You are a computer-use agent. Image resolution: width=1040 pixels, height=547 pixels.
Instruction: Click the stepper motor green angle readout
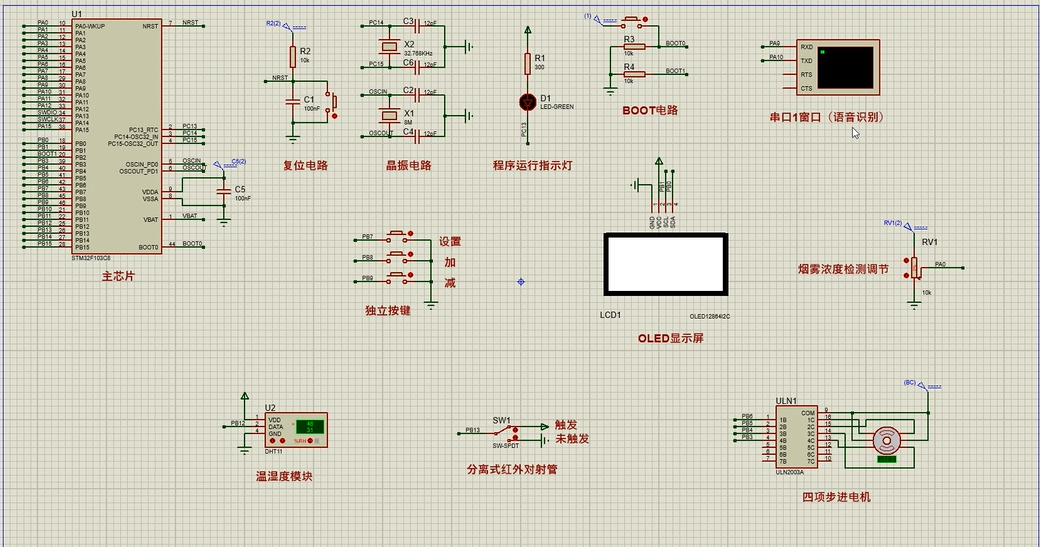887,459
